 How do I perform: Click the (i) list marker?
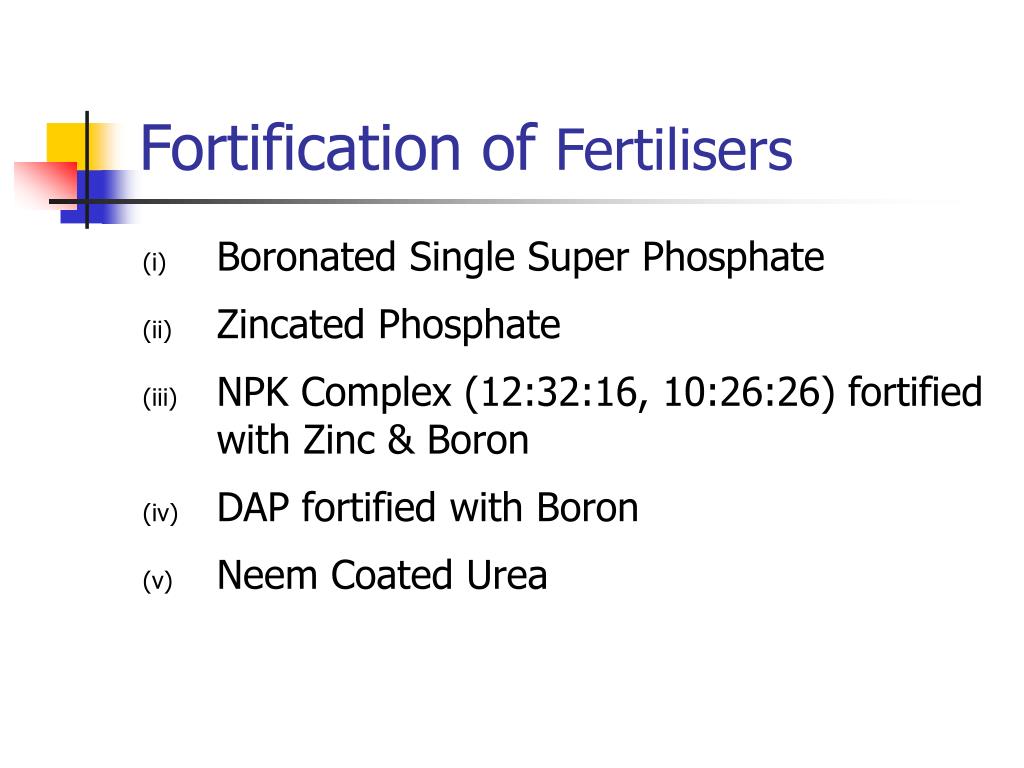[x=154, y=263]
